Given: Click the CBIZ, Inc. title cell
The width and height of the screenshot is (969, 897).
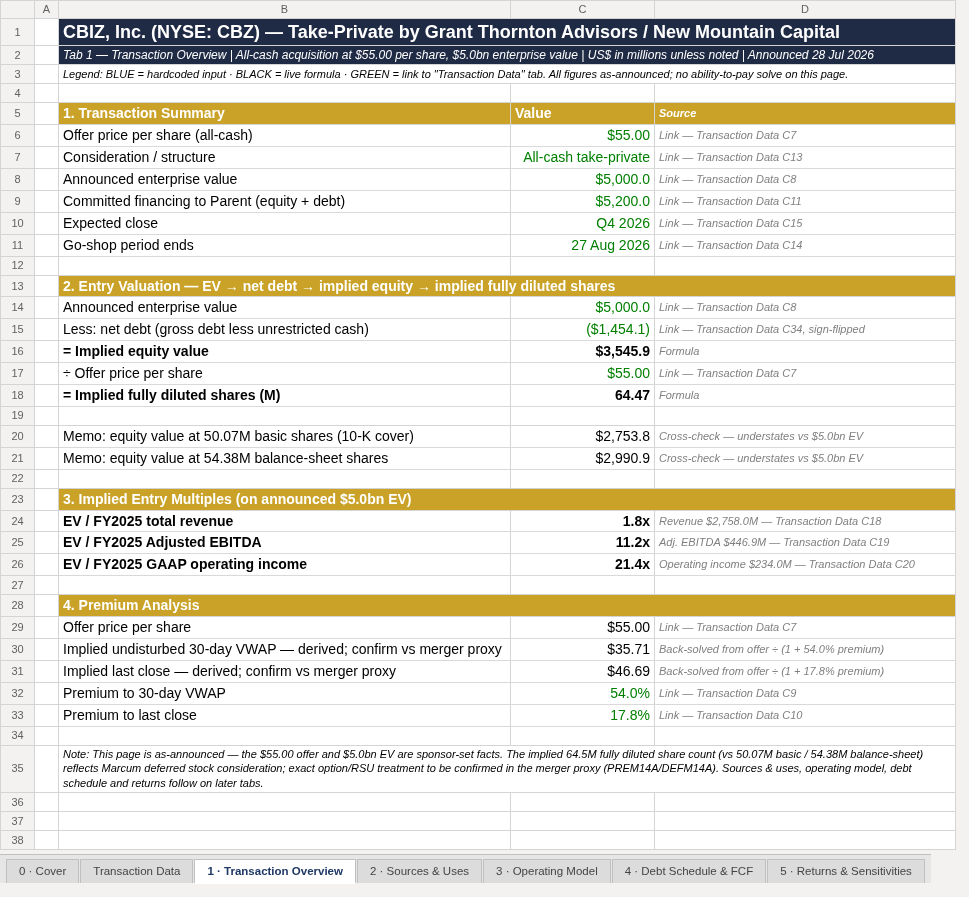Looking at the screenshot, I should pyautogui.click(x=507, y=32).
